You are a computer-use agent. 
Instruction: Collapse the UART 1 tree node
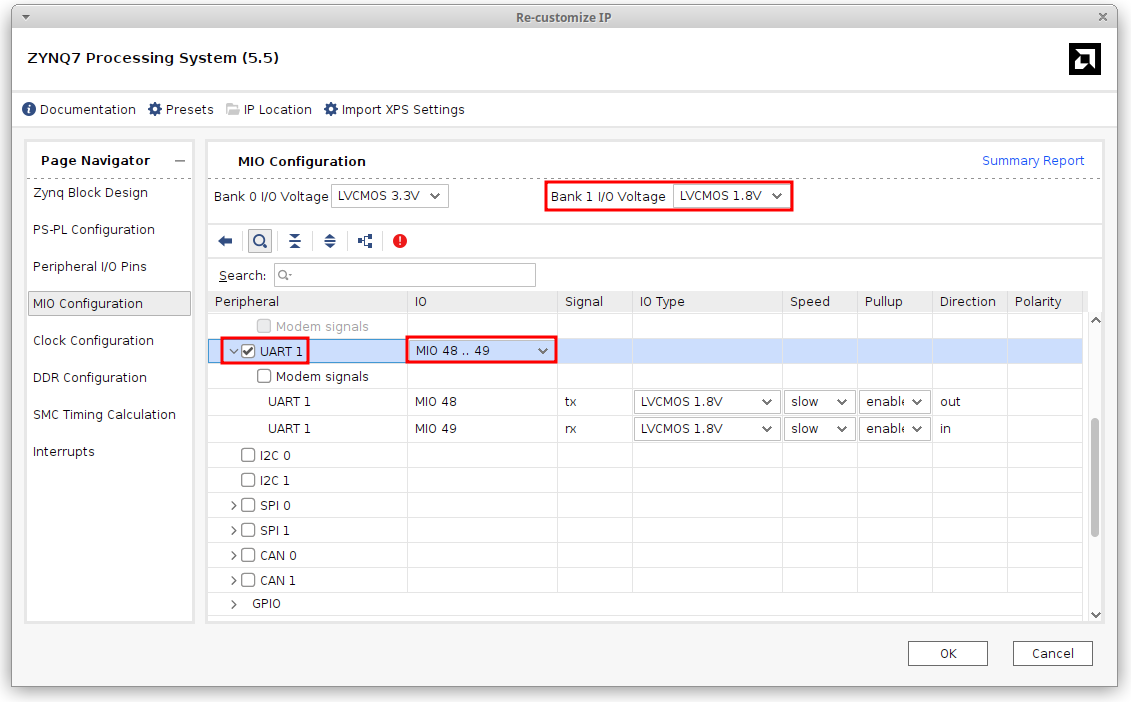(234, 351)
